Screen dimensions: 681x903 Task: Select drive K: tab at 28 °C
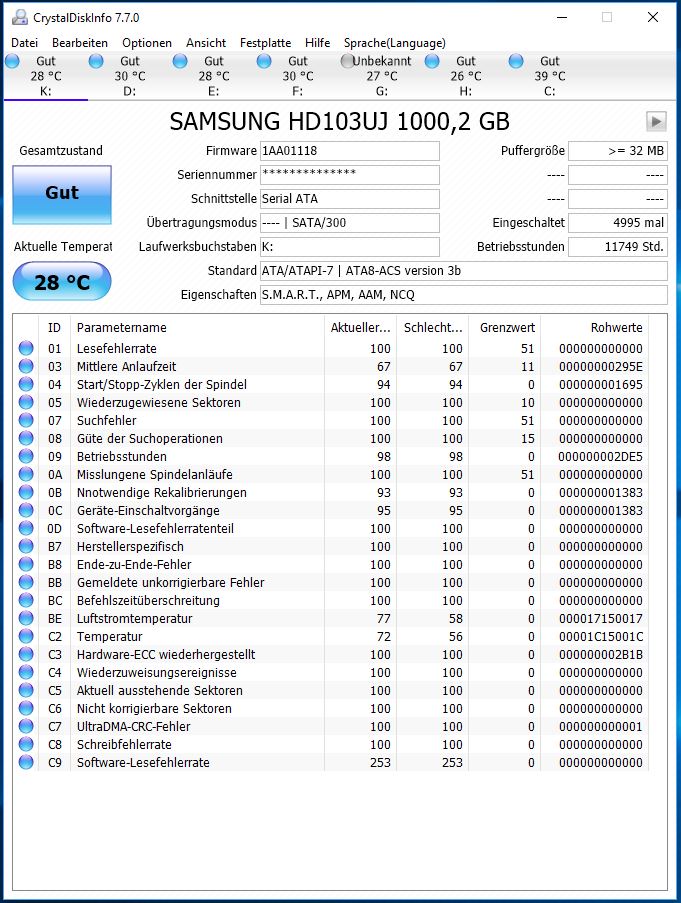(45, 75)
